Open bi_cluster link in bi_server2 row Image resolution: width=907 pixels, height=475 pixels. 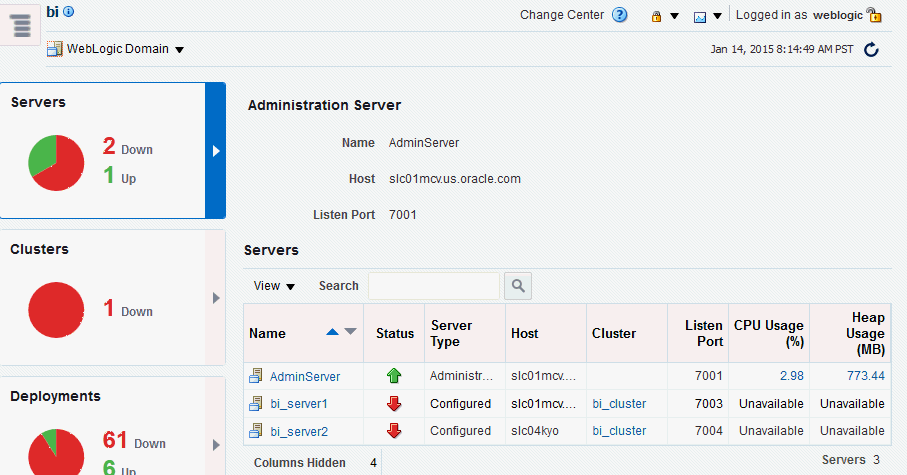[619, 431]
